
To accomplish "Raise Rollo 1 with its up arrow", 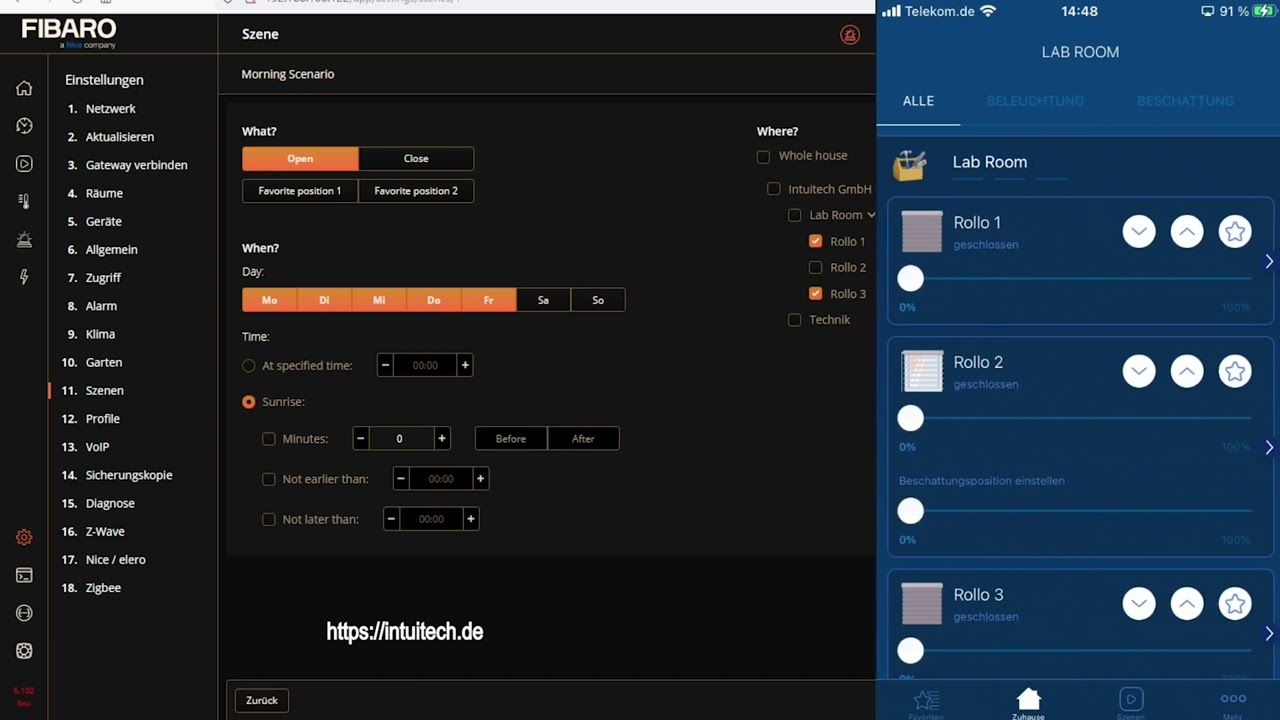I will pyautogui.click(x=1187, y=232).
